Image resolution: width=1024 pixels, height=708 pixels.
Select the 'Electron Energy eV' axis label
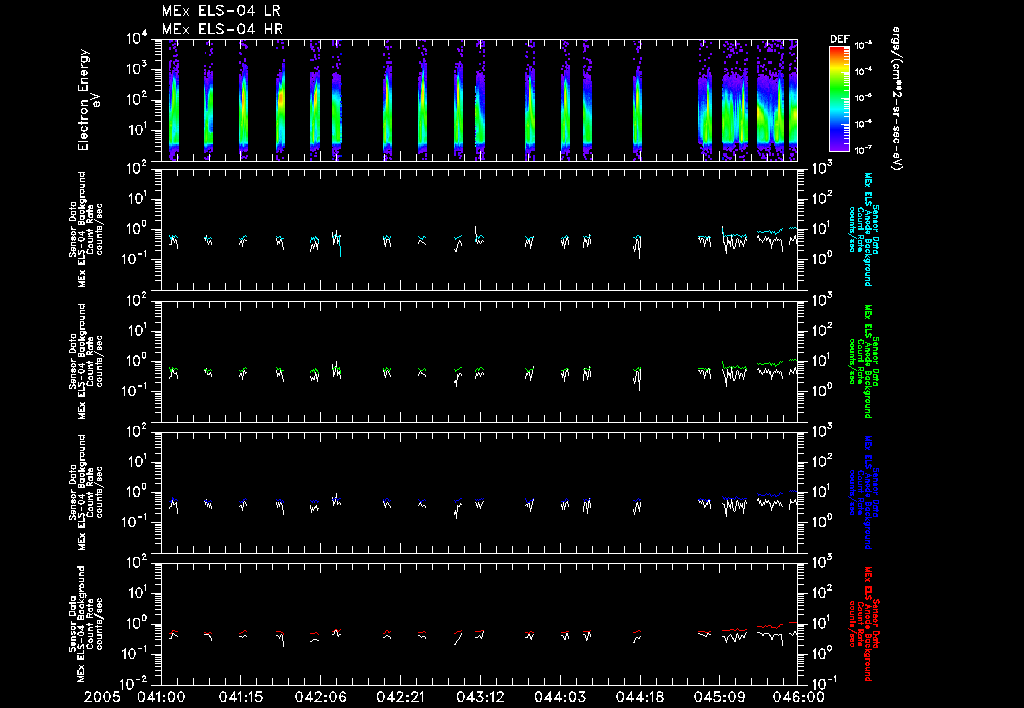[x=89, y=100]
